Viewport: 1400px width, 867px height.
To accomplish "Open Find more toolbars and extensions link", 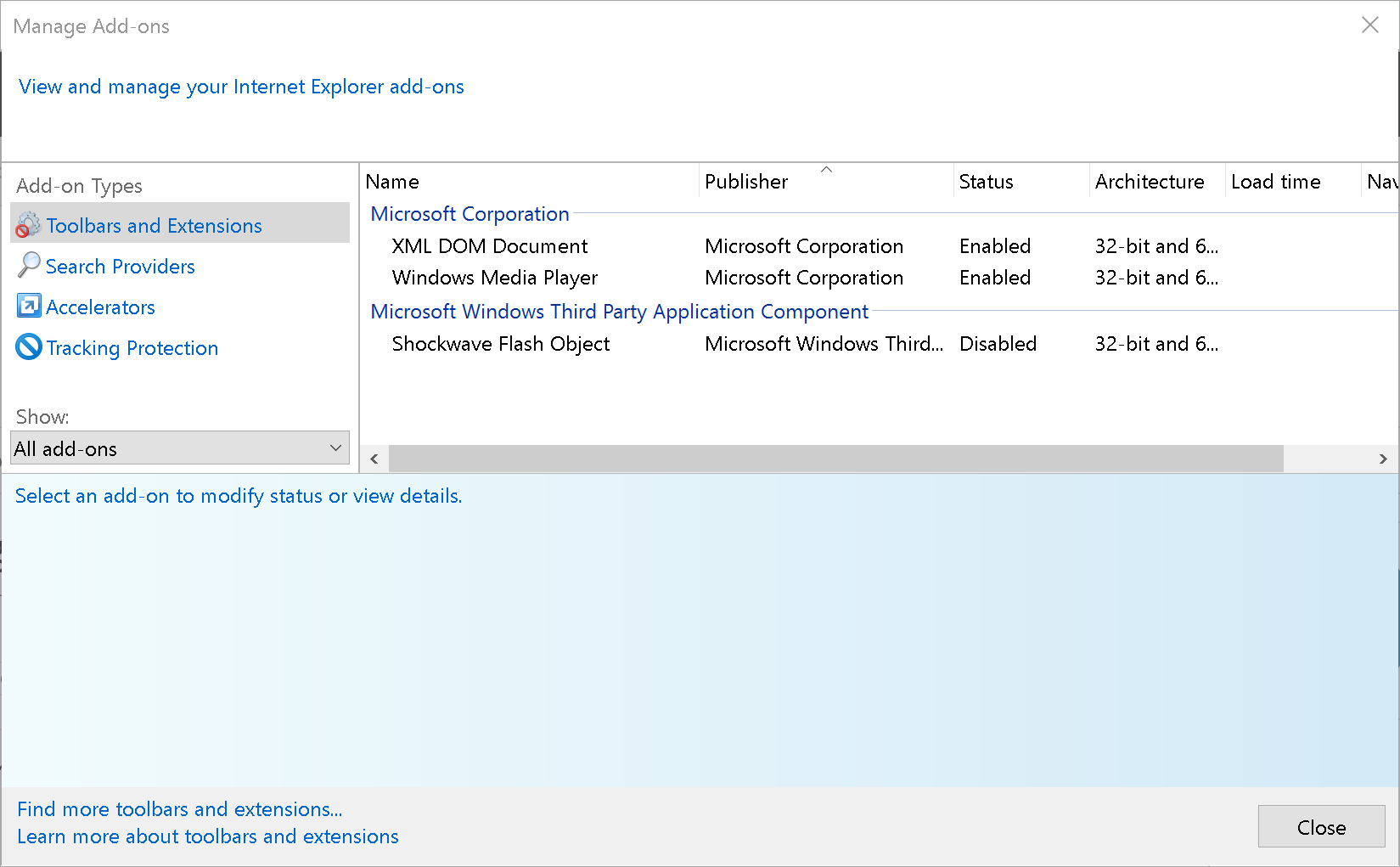I will point(180,809).
